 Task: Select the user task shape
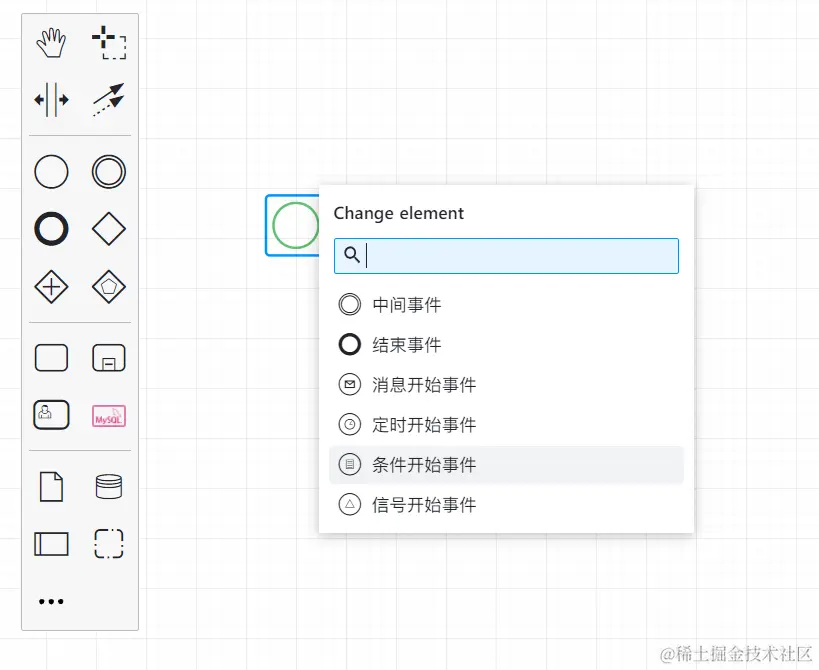click(51, 416)
